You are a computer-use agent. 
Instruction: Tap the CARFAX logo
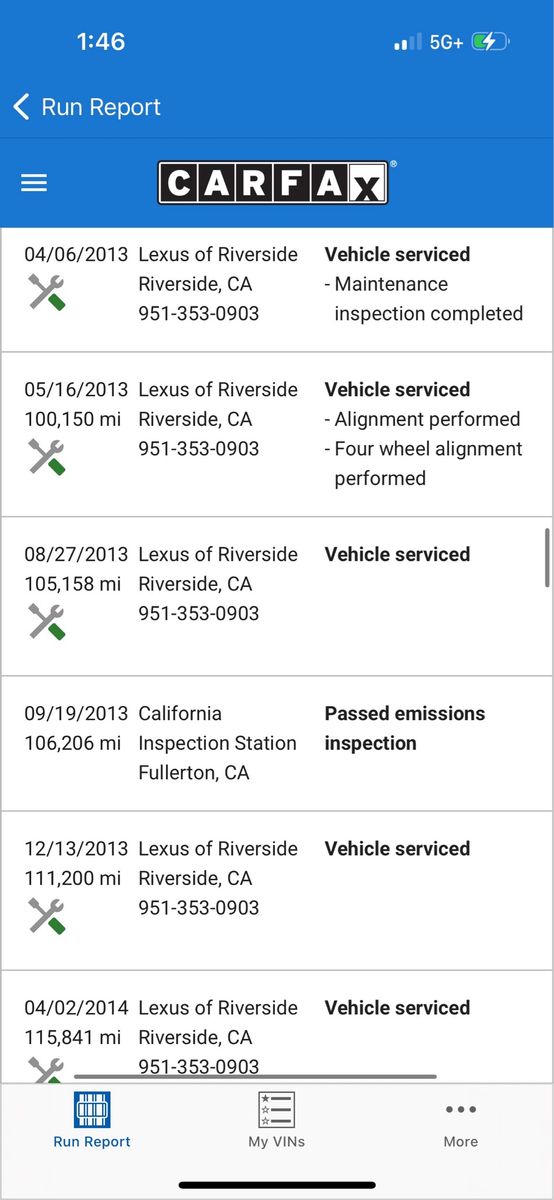coord(272,182)
